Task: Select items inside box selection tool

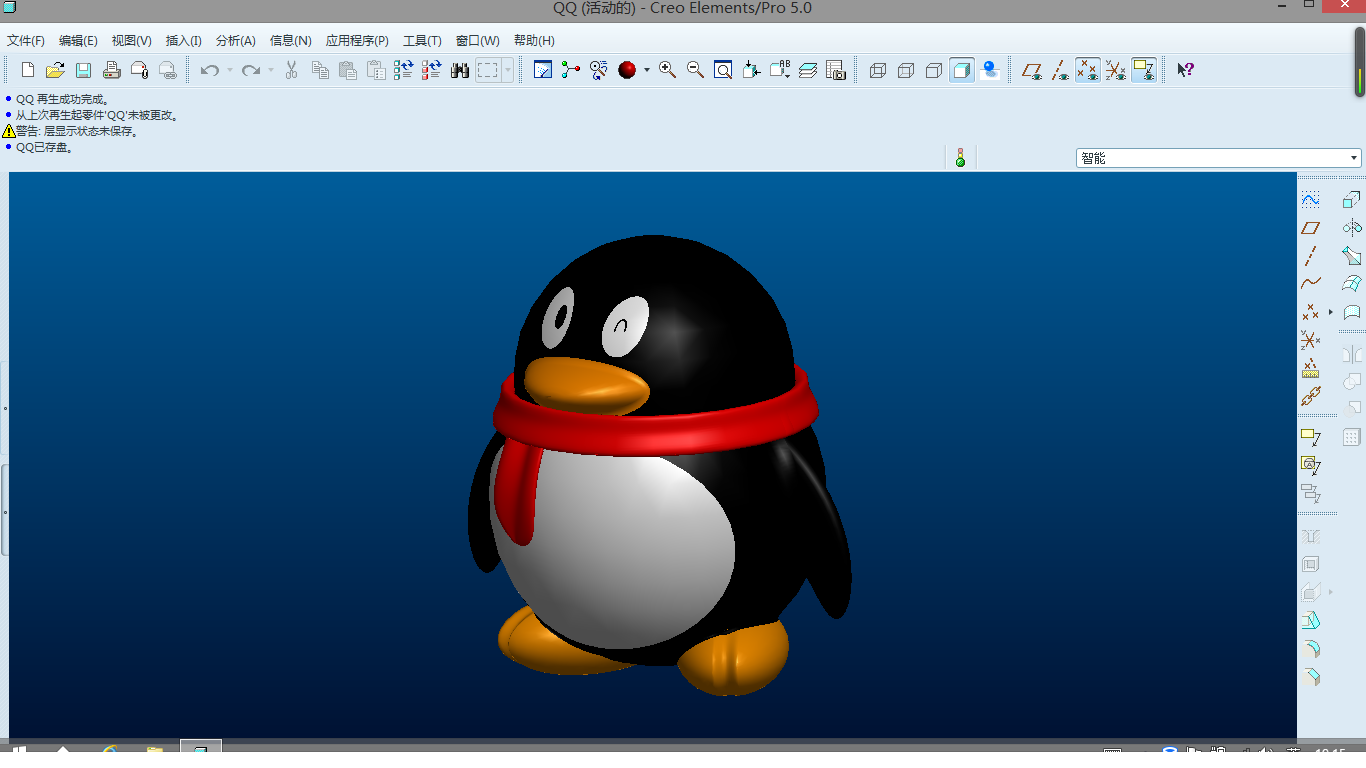Action: coord(487,70)
